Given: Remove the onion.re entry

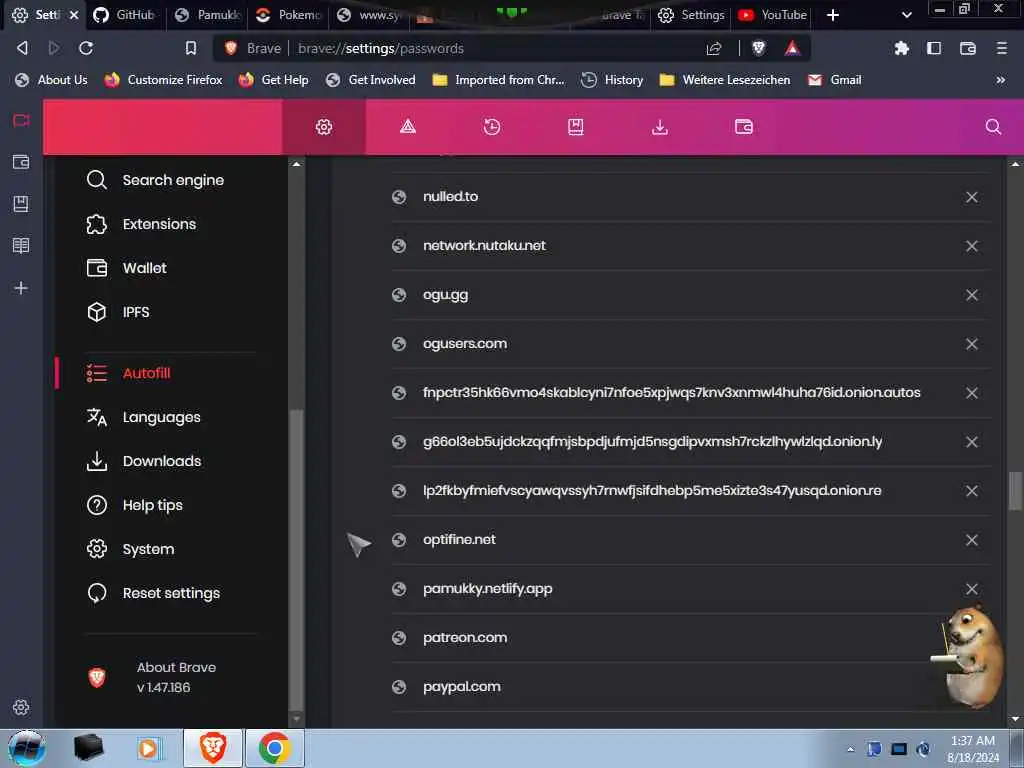Looking at the screenshot, I should tap(972, 491).
